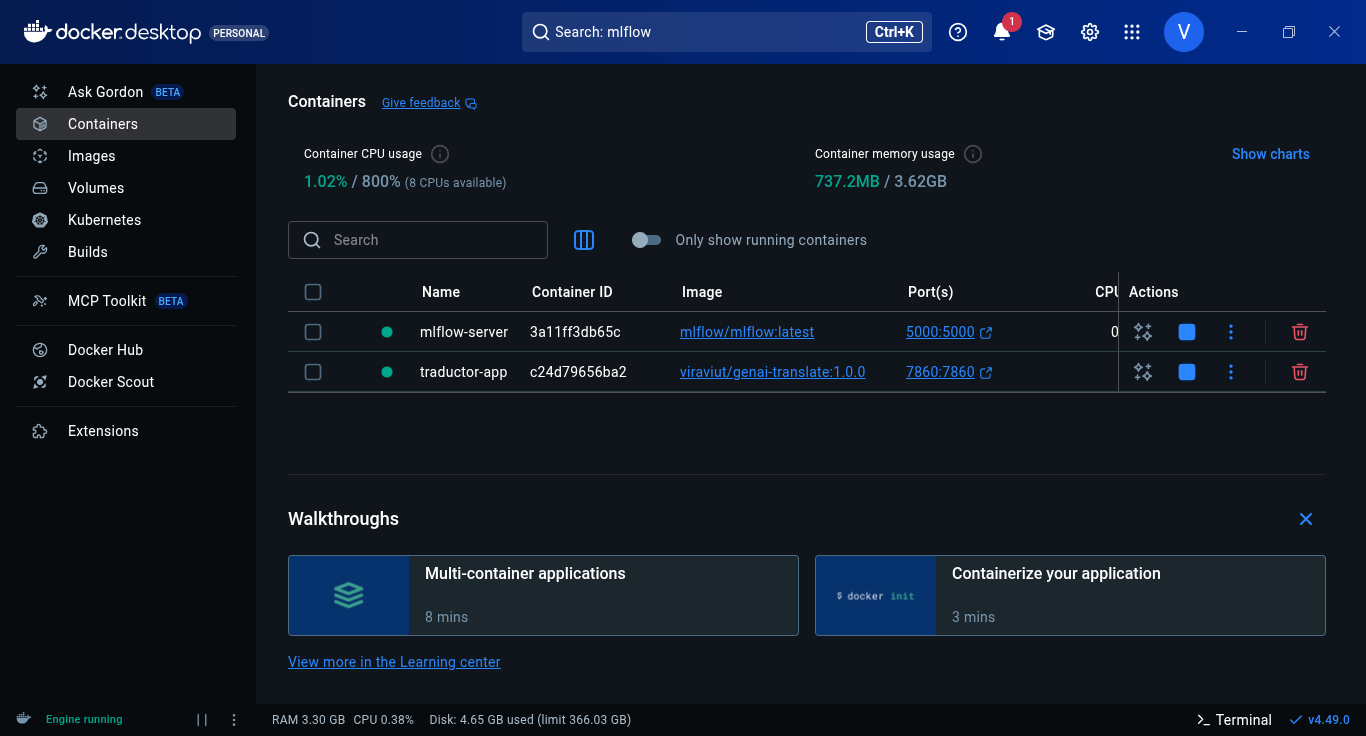Click info icon next to Container memory usage

pos(973,154)
